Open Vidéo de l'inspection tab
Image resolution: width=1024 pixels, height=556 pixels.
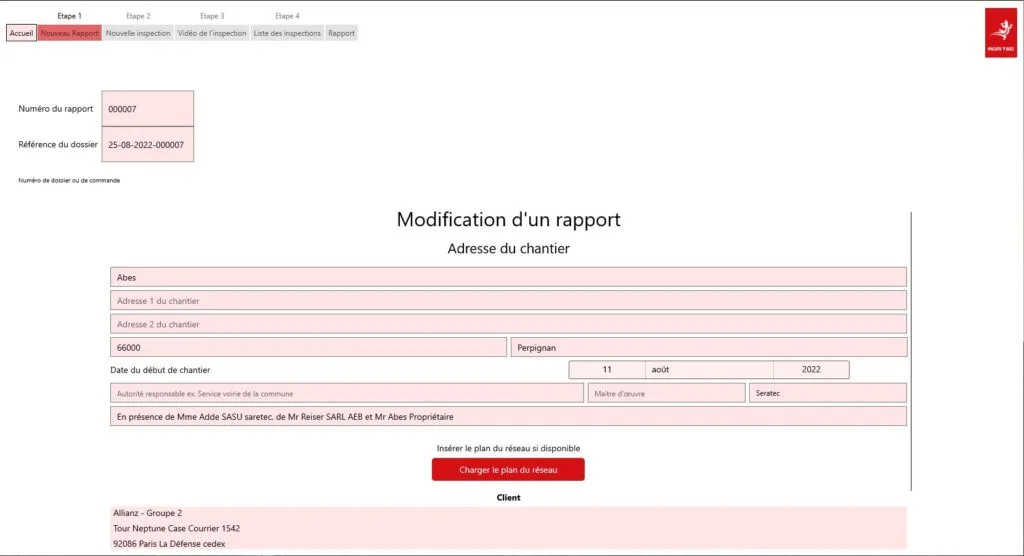[212, 33]
